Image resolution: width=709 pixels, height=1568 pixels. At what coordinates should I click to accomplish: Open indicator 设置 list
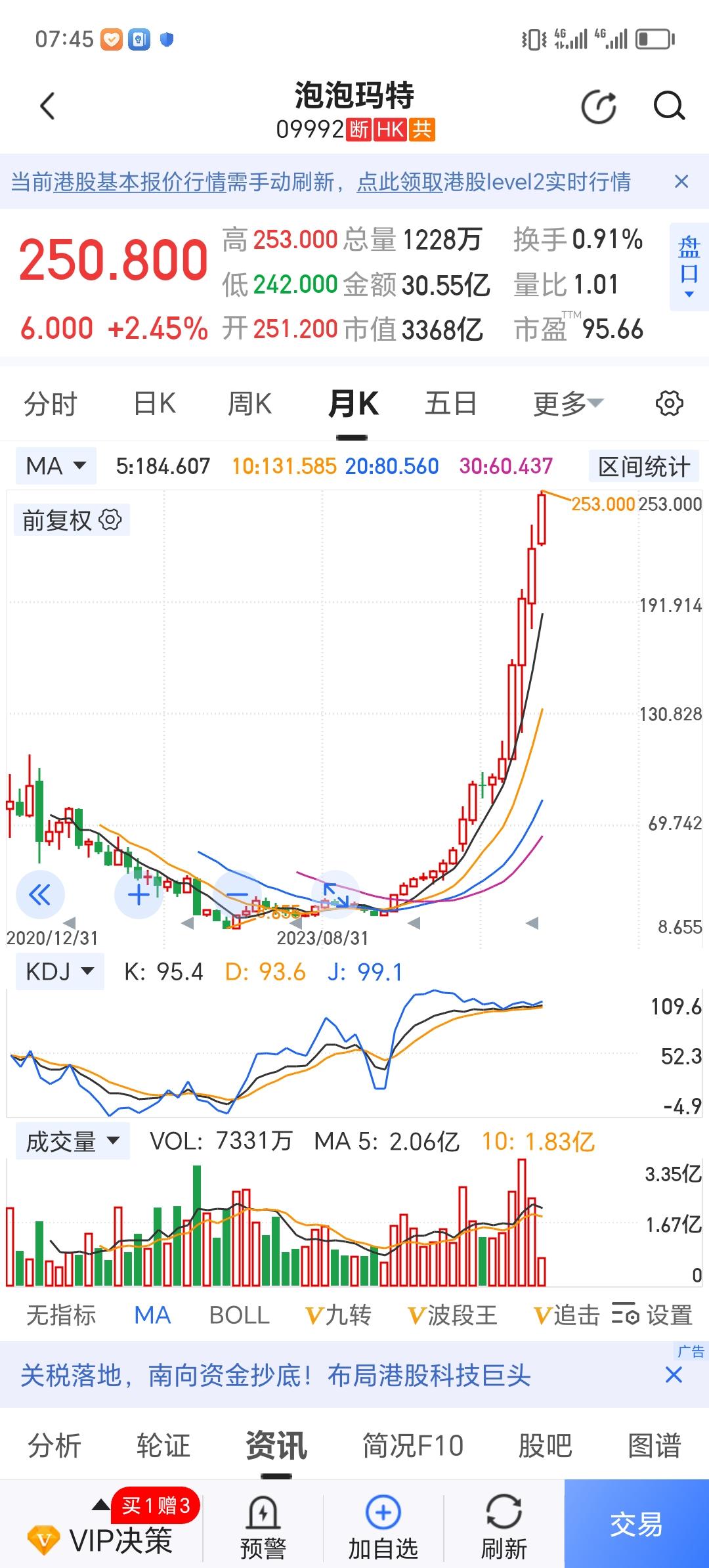coord(652,1315)
